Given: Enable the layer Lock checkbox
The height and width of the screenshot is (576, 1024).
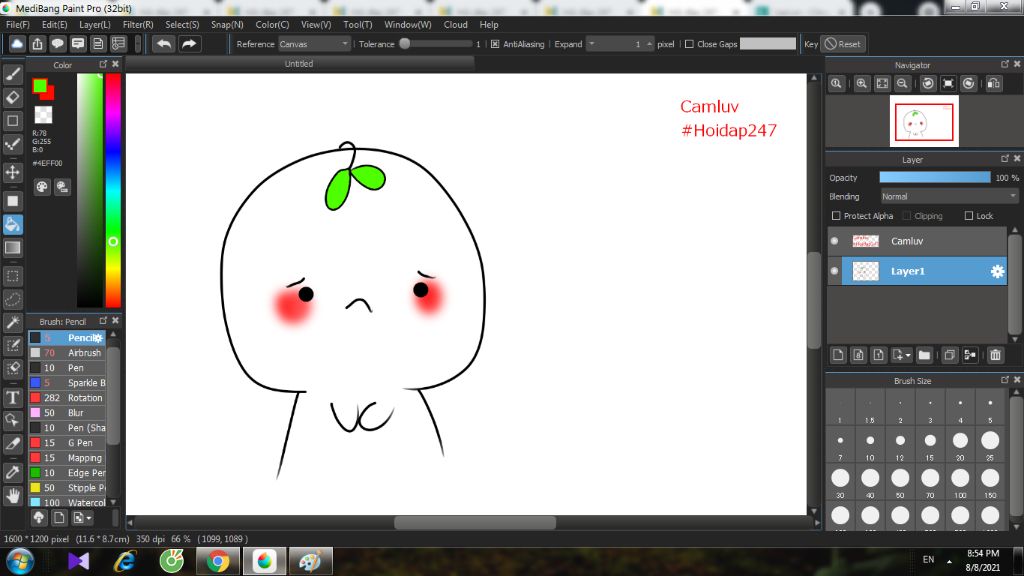Looking at the screenshot, I should [x=969, y=216].
